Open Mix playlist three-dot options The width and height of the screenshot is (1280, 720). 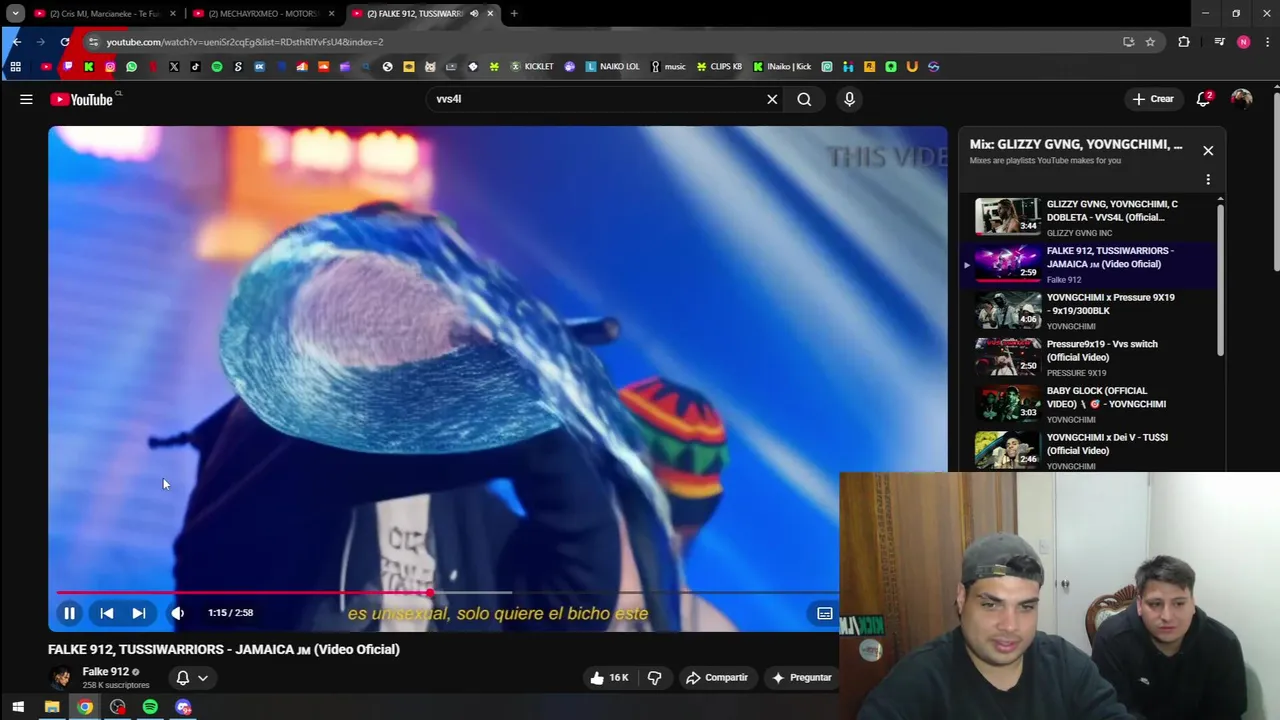click(x=1208, y=180)
